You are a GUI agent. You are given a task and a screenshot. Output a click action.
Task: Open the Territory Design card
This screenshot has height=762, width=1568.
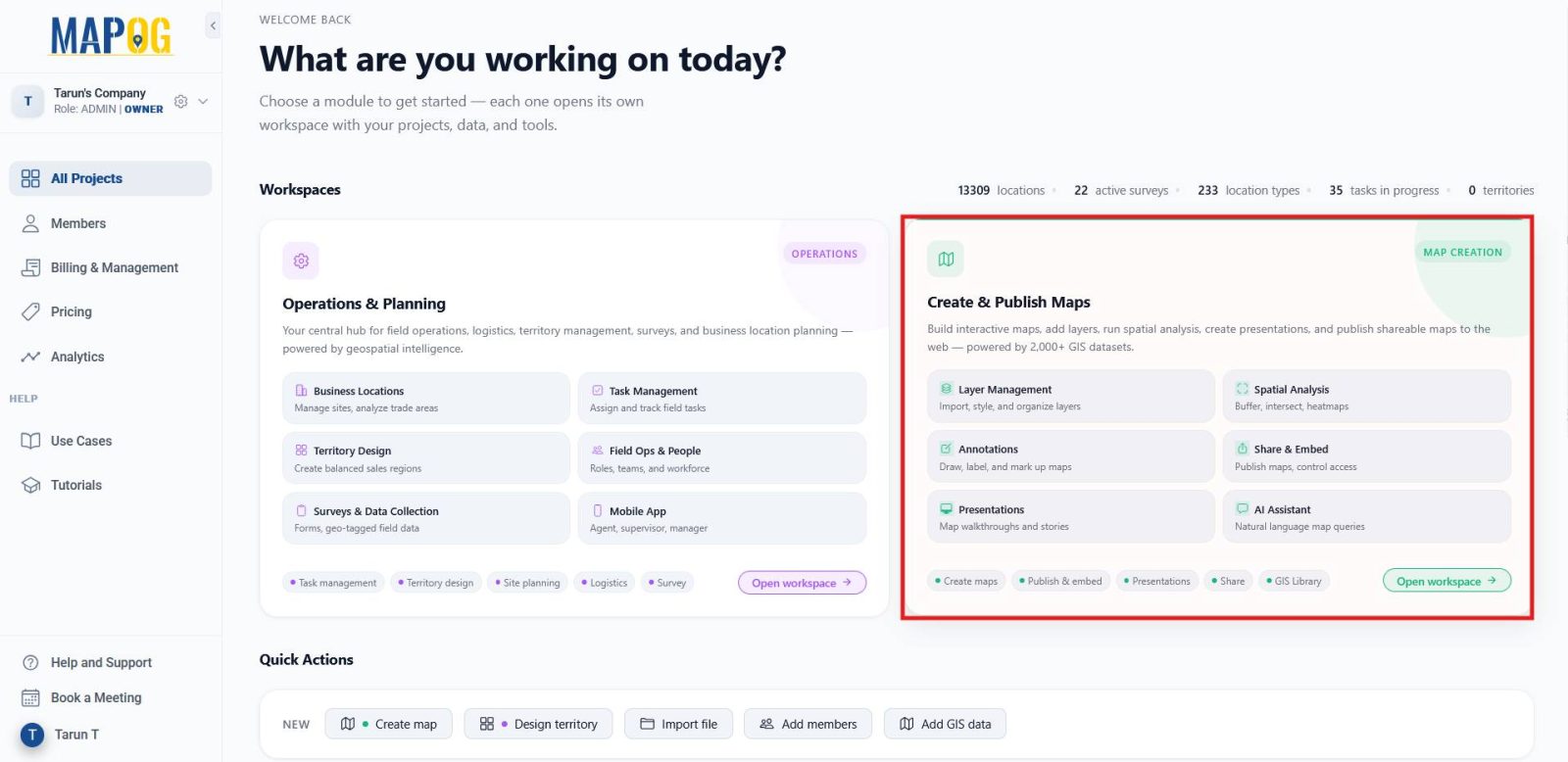(x=425, y=458)
